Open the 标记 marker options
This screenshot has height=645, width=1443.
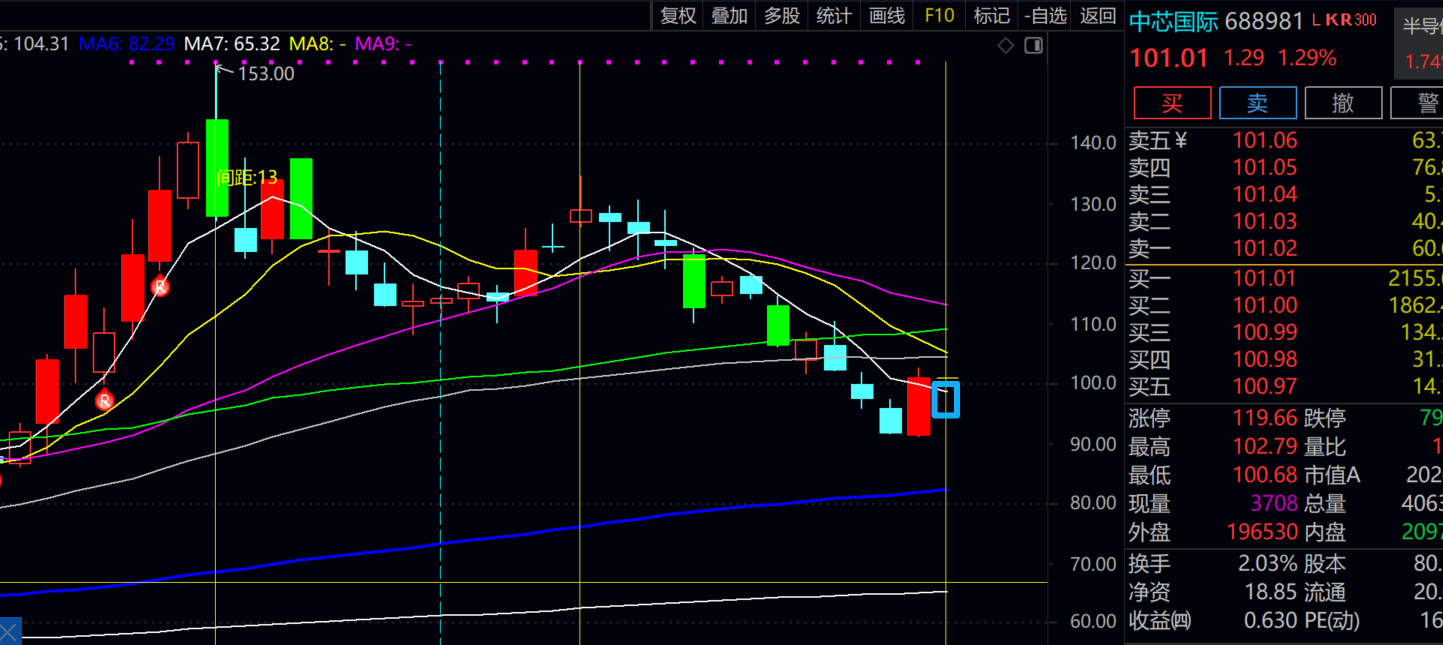click(991, 15)
